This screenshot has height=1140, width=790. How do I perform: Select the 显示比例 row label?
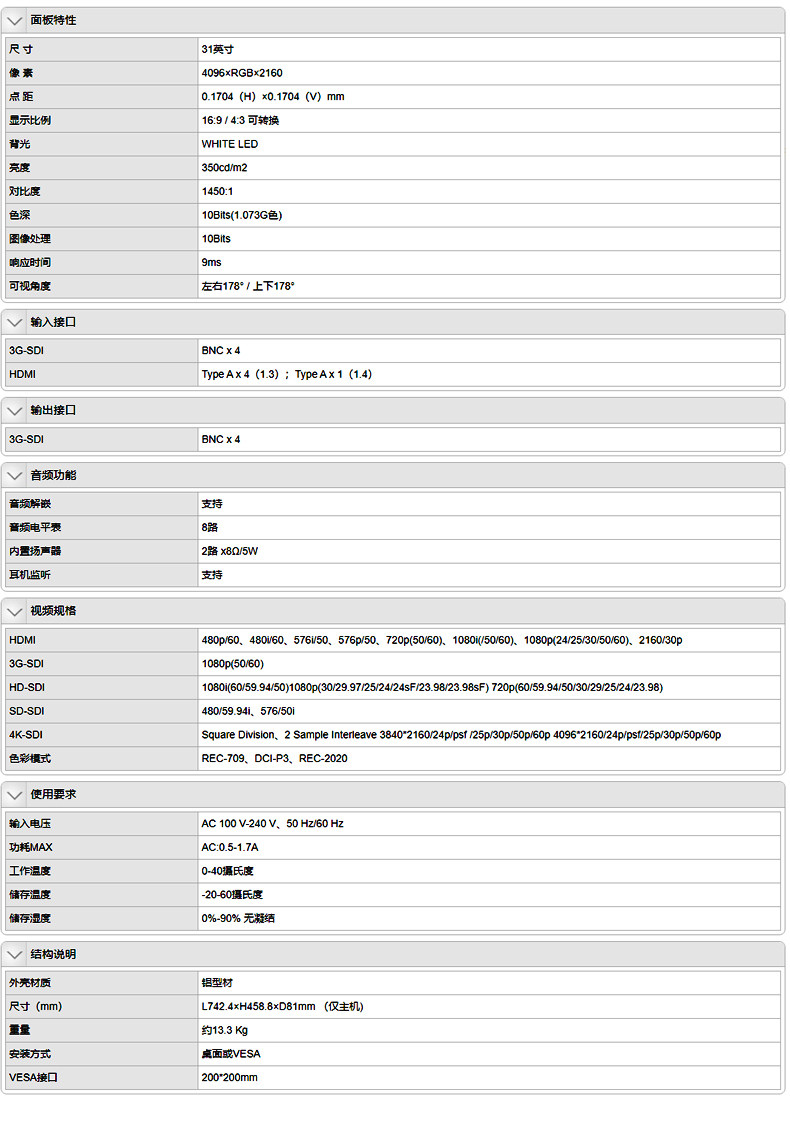[x=30, y=120]
